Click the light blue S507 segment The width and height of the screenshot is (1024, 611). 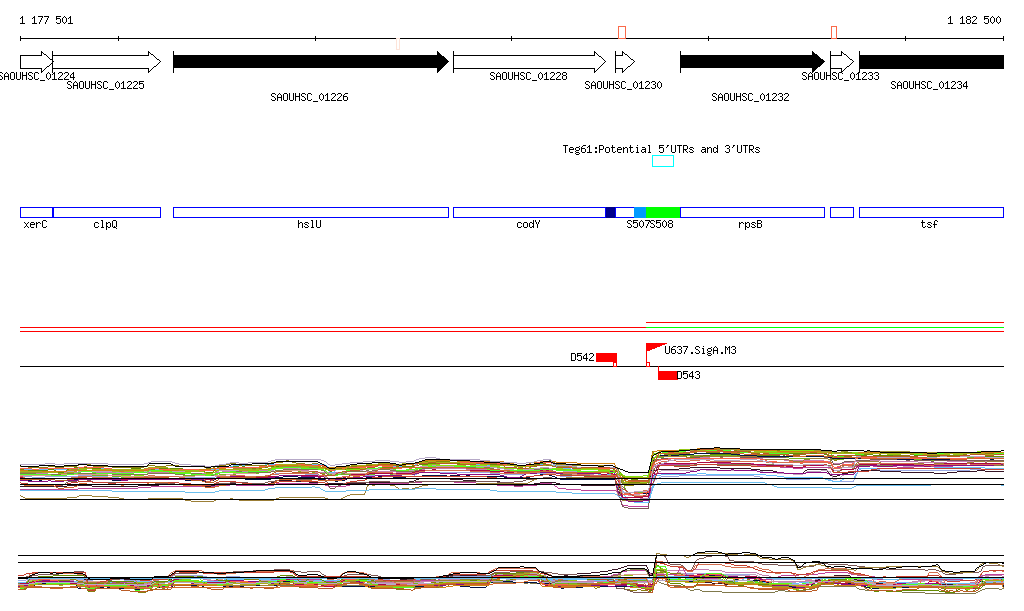639,212
